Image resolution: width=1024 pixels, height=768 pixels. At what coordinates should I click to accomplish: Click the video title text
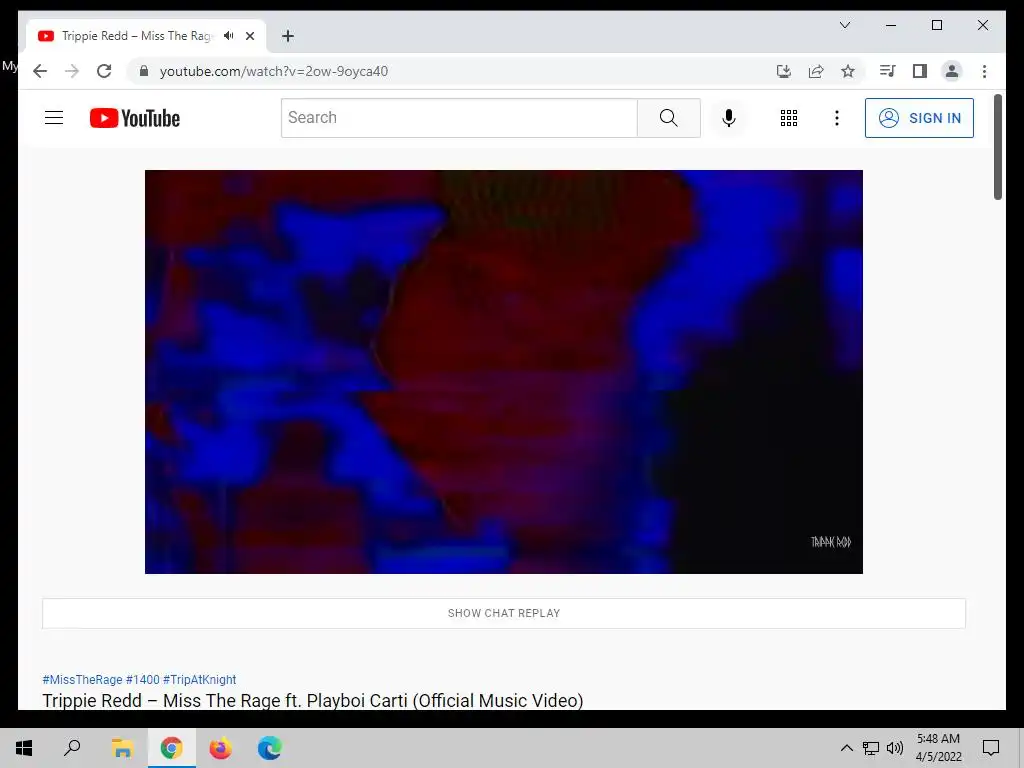click(313, 700)
